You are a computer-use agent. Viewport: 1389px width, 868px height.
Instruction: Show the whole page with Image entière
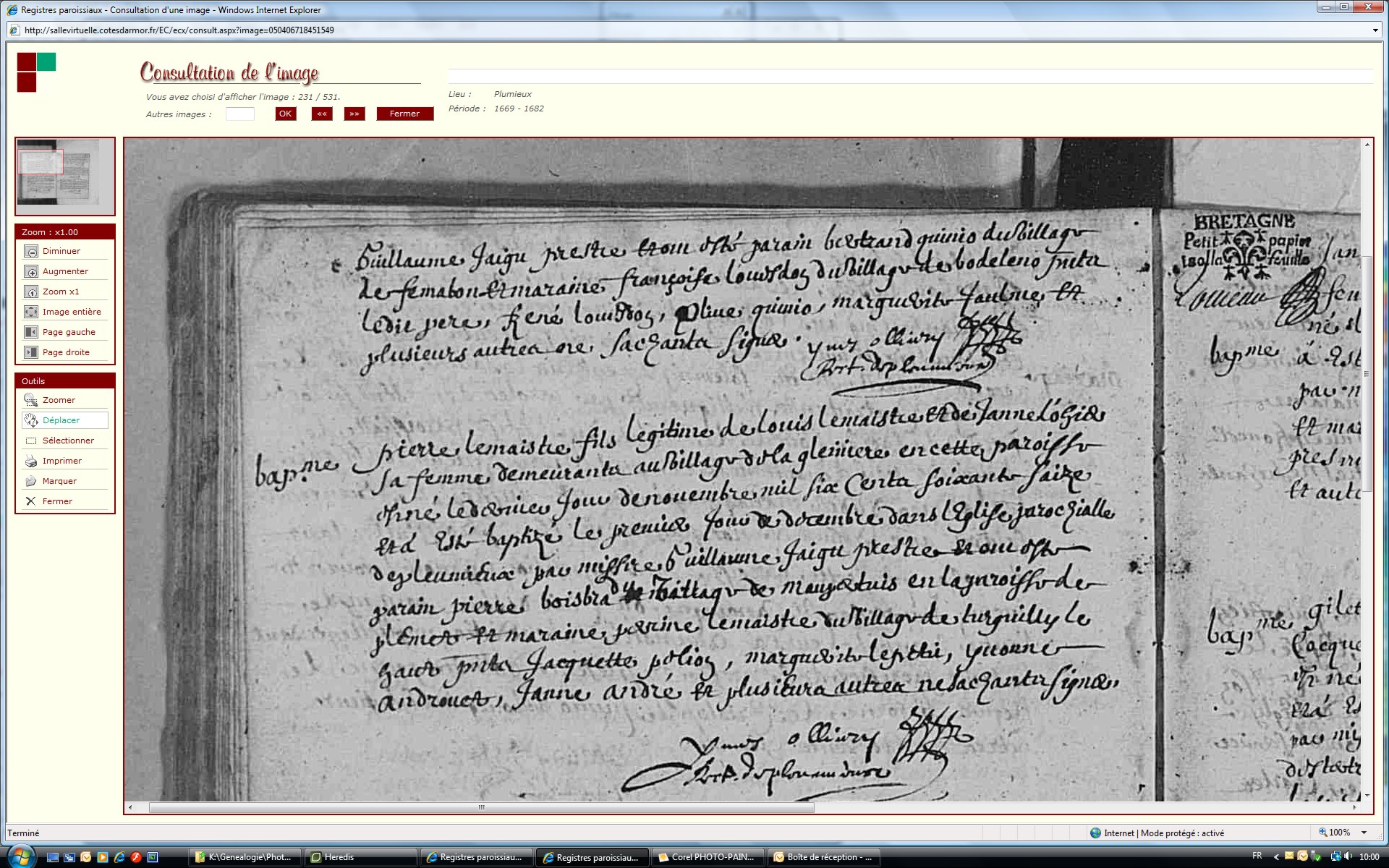(x=31, y=312)
